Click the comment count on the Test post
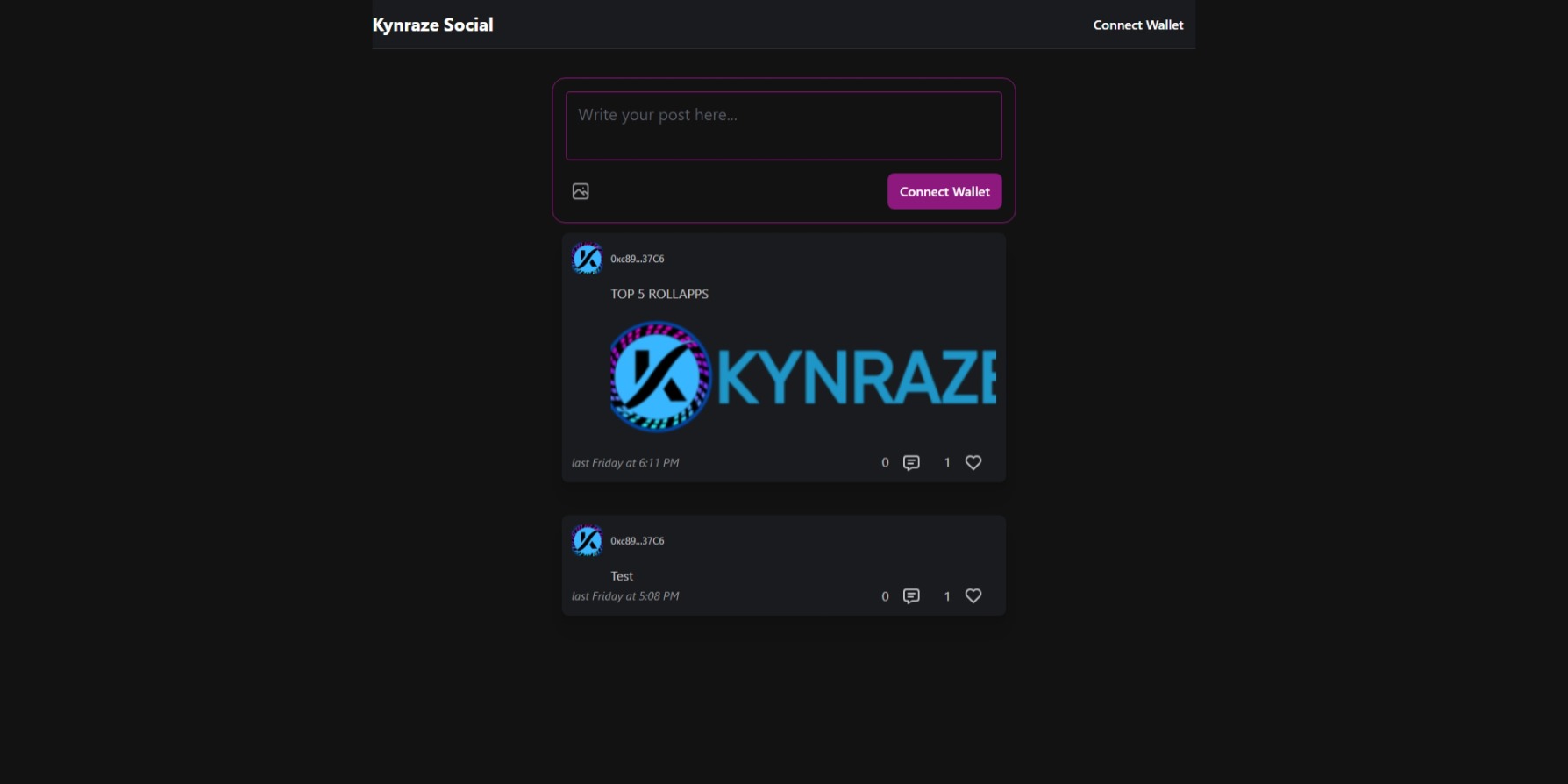The width and height of the screenshot is (1568, 784). 885,596
